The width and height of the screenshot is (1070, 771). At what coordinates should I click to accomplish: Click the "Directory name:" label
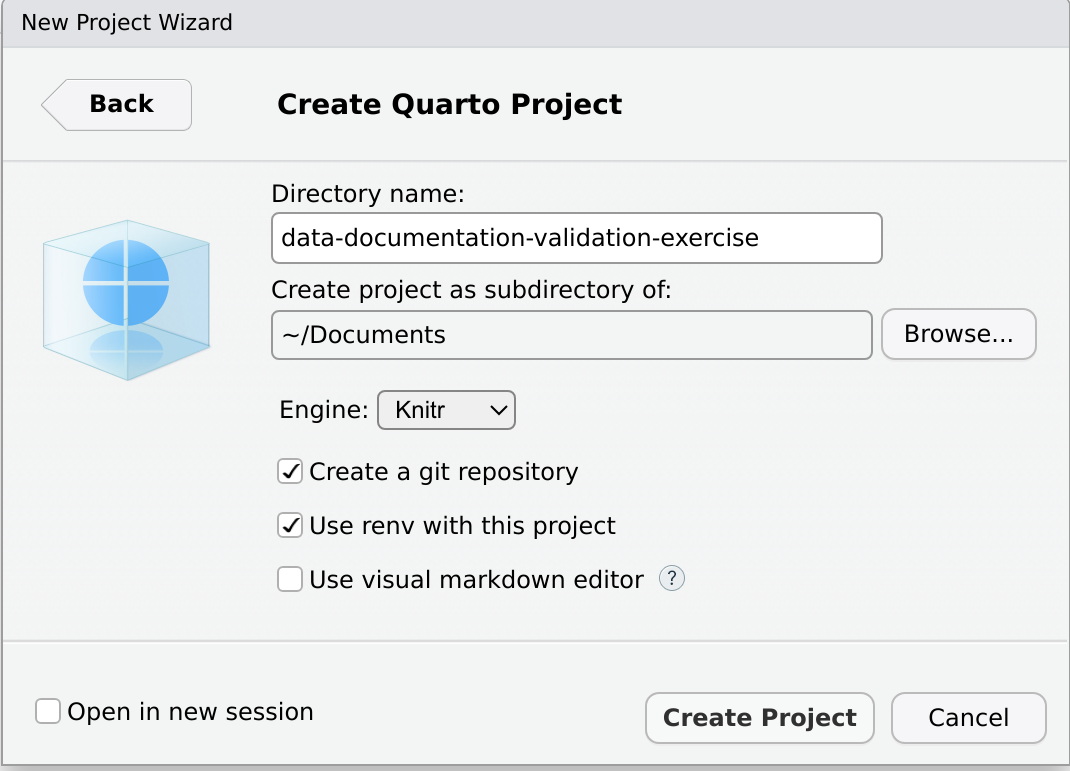[367, 194]
